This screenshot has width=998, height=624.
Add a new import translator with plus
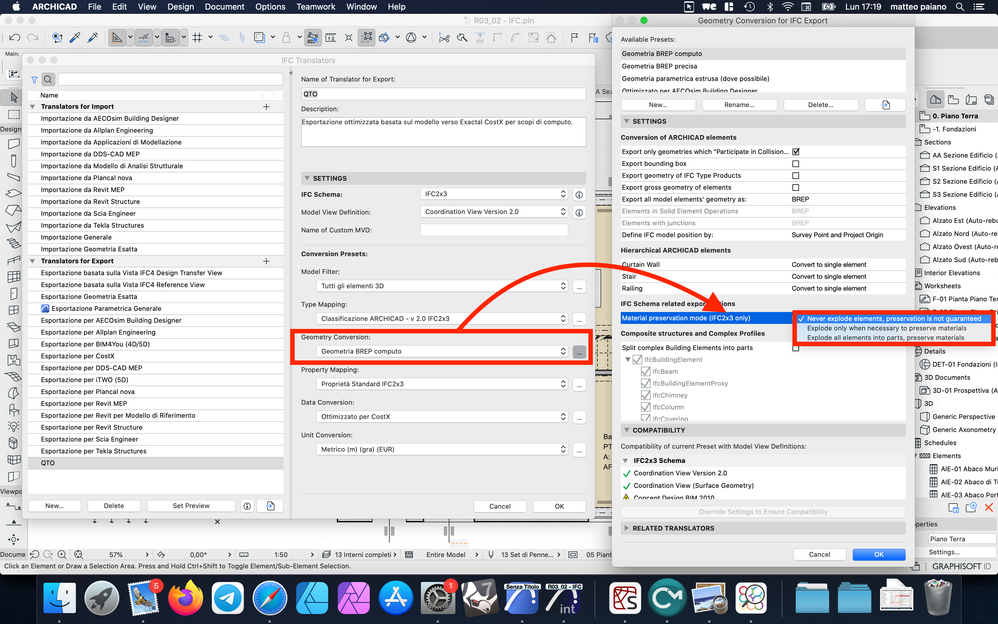tap(267, 106)
